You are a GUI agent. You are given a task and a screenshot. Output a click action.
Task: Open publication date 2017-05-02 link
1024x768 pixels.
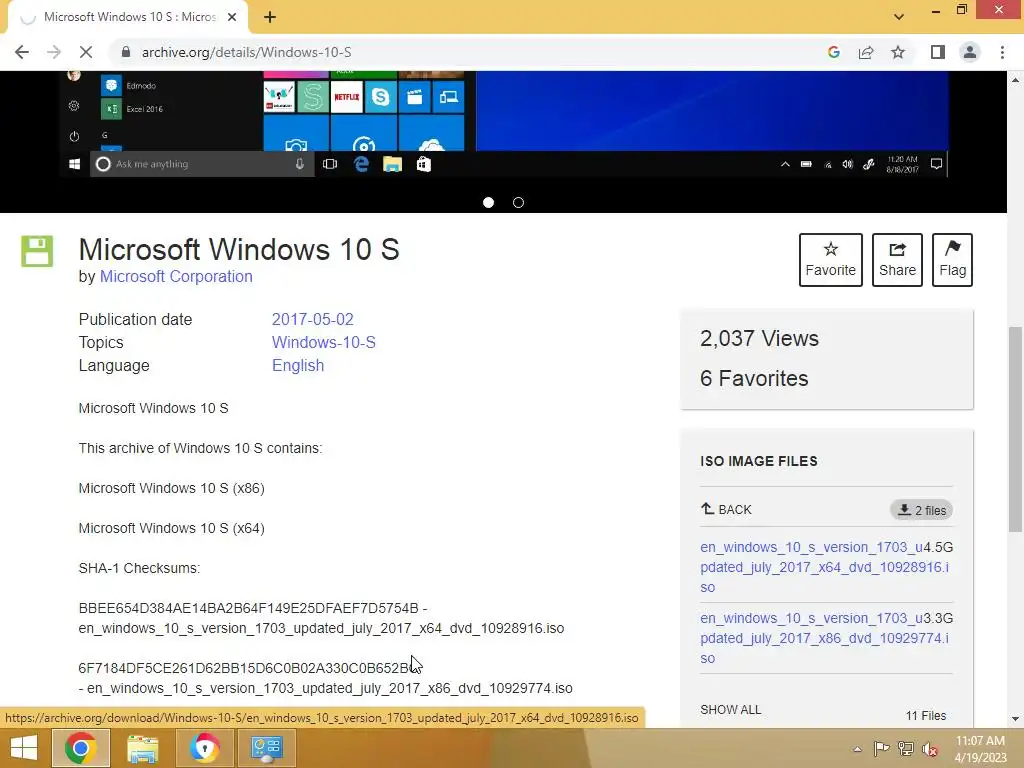312,319
